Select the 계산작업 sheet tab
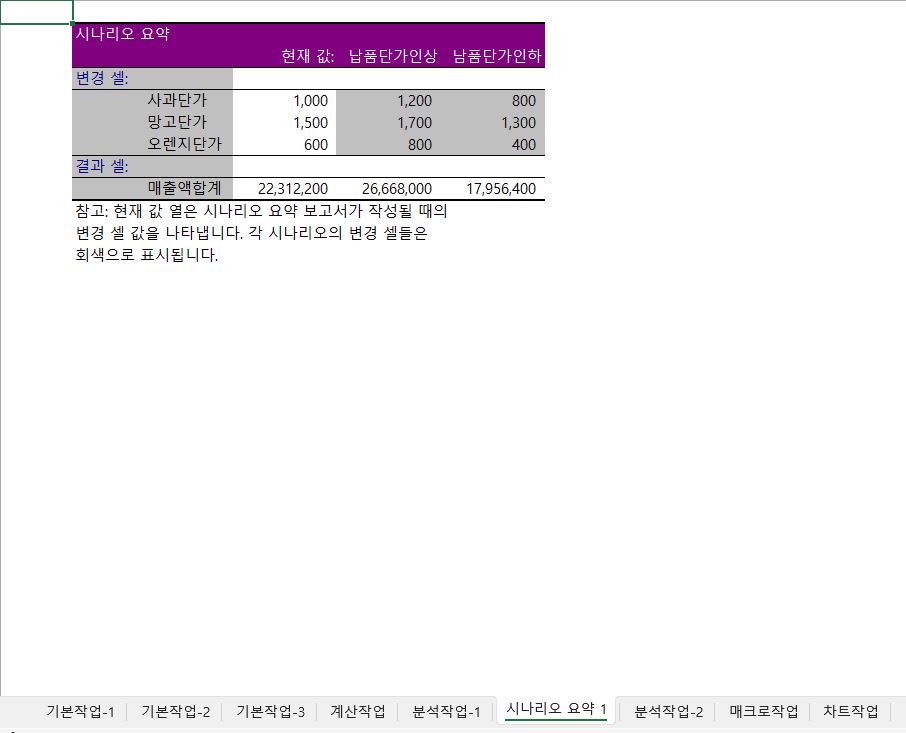Image resolution: width=906 pixels, height=733 pixels. pyautogui.click(x=357, y=712)
